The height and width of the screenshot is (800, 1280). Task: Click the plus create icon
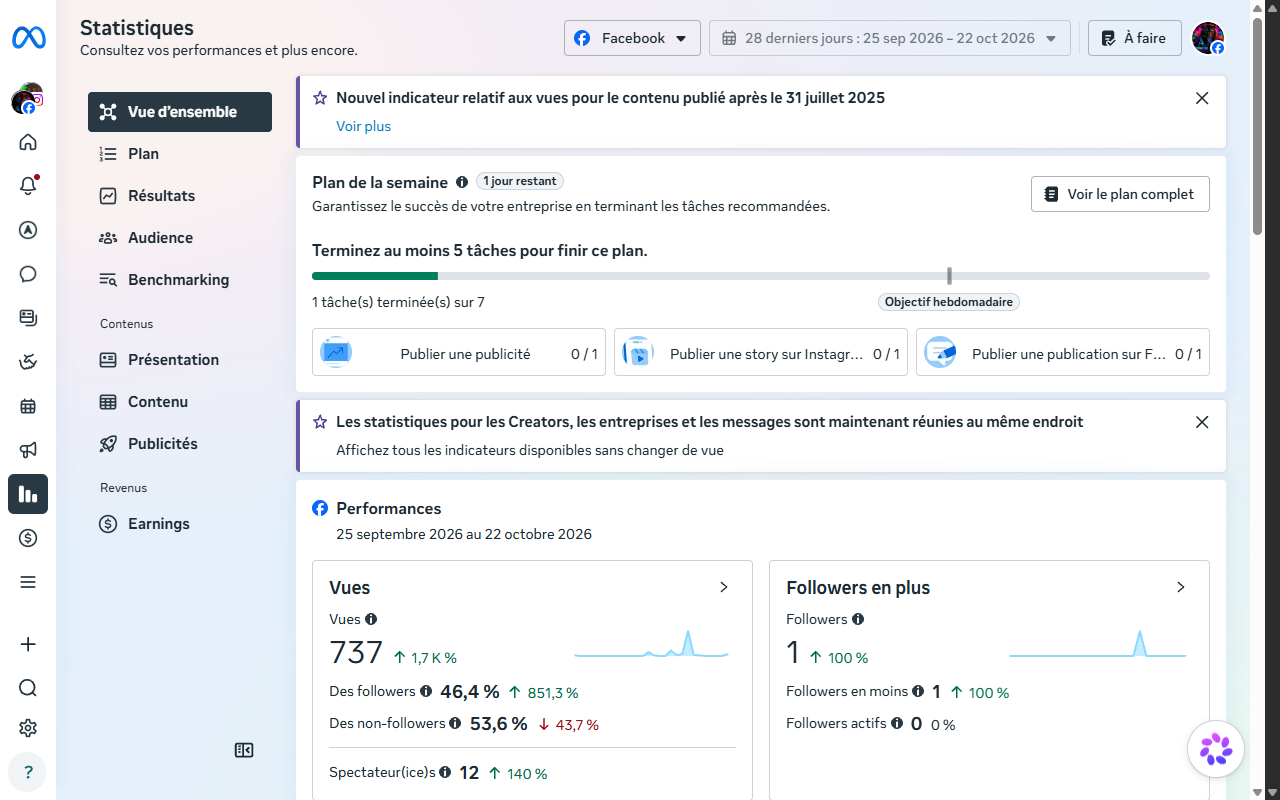tap(28, 644)
